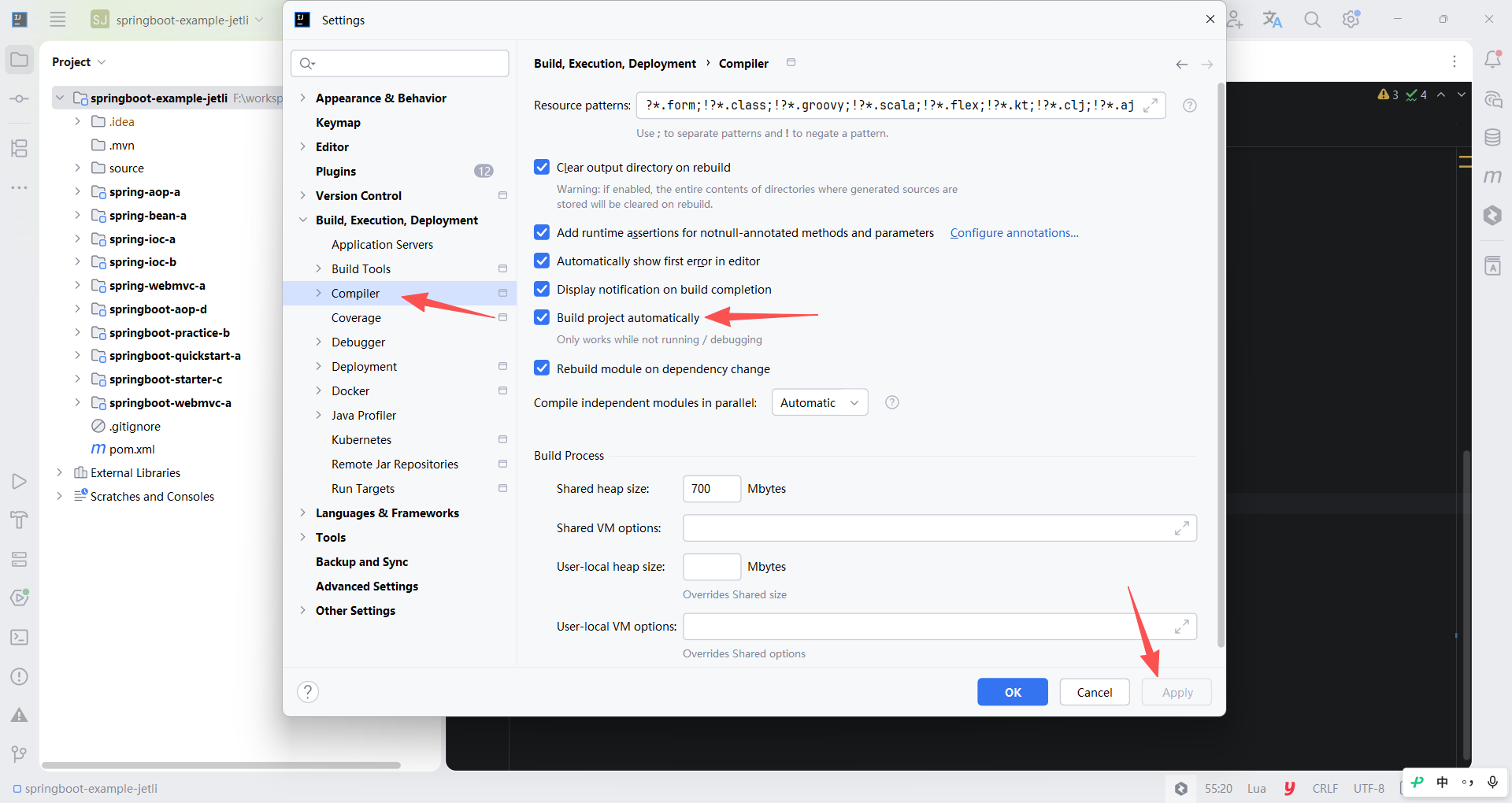Click the help icon beside parallel compile dropdown
The image size is (1512, 803).
pos(892,402)
